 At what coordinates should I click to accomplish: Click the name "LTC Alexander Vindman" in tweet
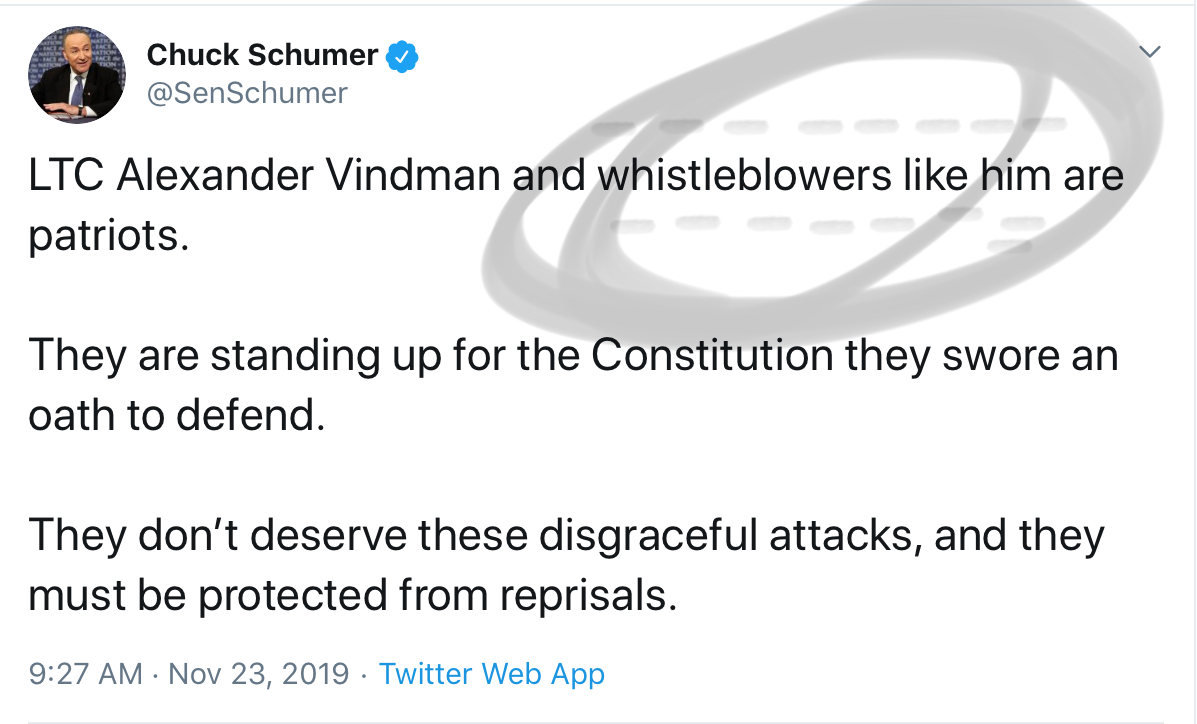click(x=264, y=177)
